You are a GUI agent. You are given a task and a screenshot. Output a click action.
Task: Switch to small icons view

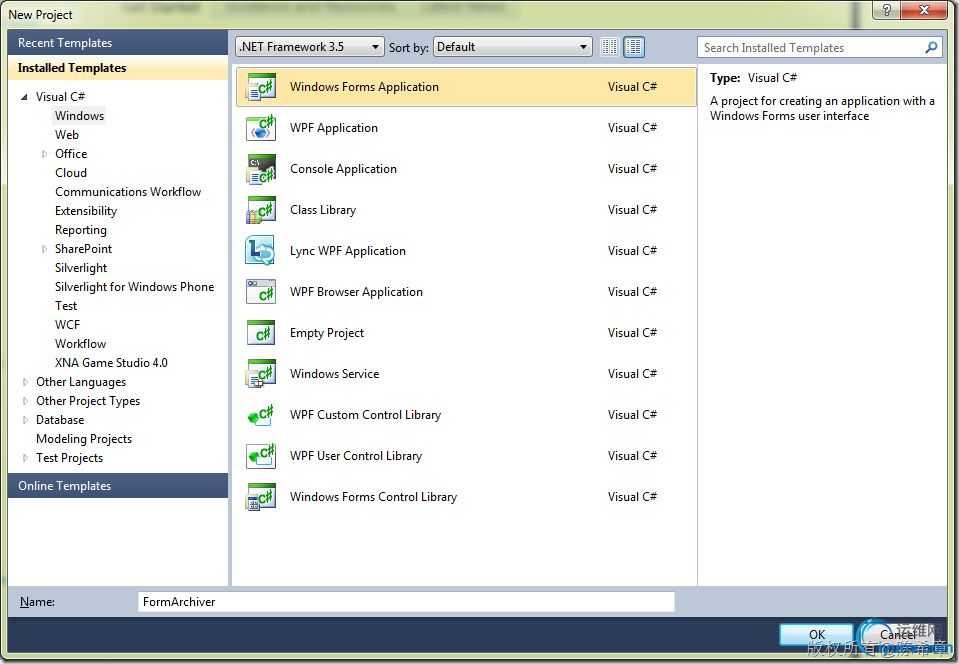tap(609, 46)
